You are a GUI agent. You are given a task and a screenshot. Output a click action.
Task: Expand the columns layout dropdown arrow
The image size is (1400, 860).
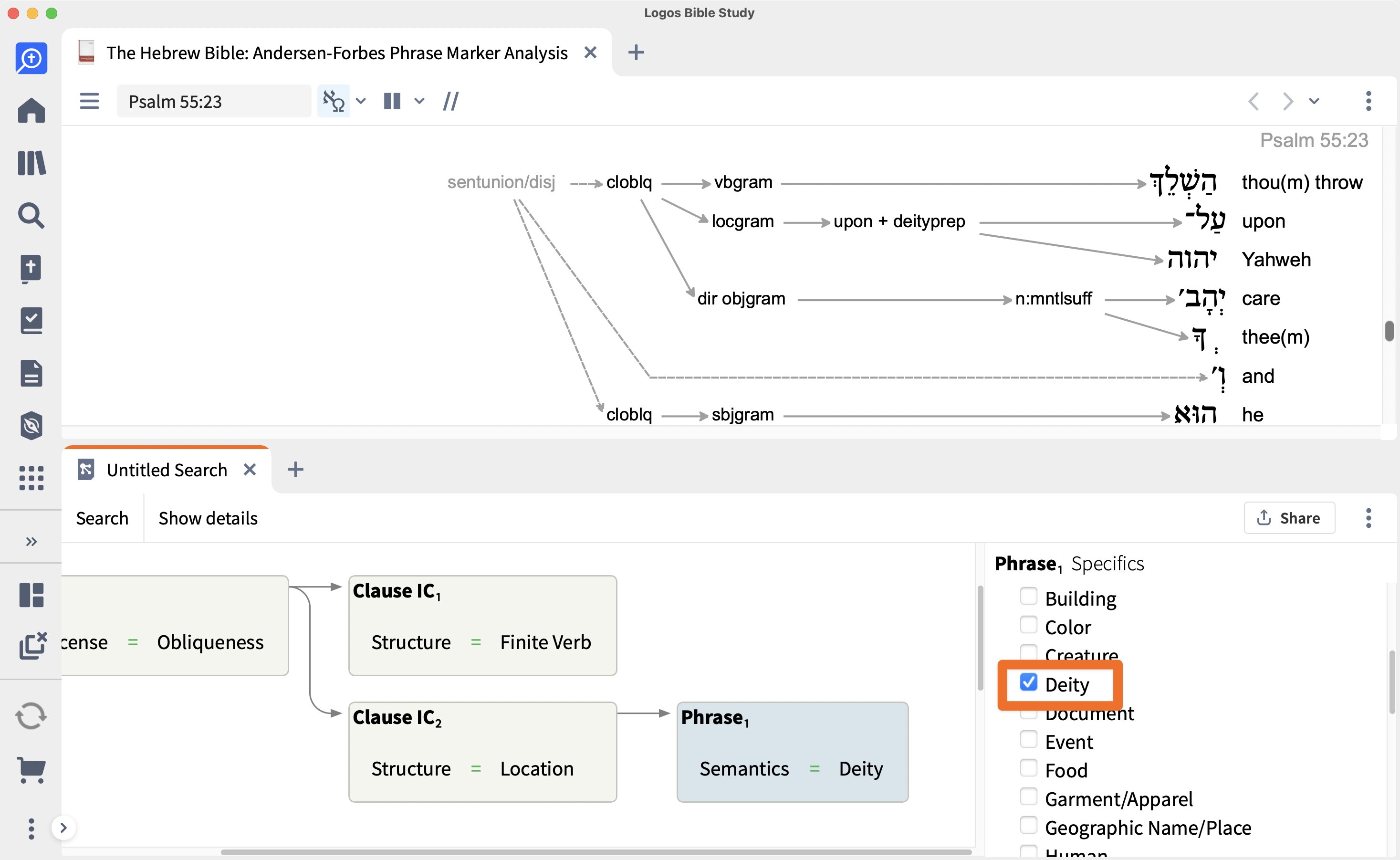[x=419, y=101]
